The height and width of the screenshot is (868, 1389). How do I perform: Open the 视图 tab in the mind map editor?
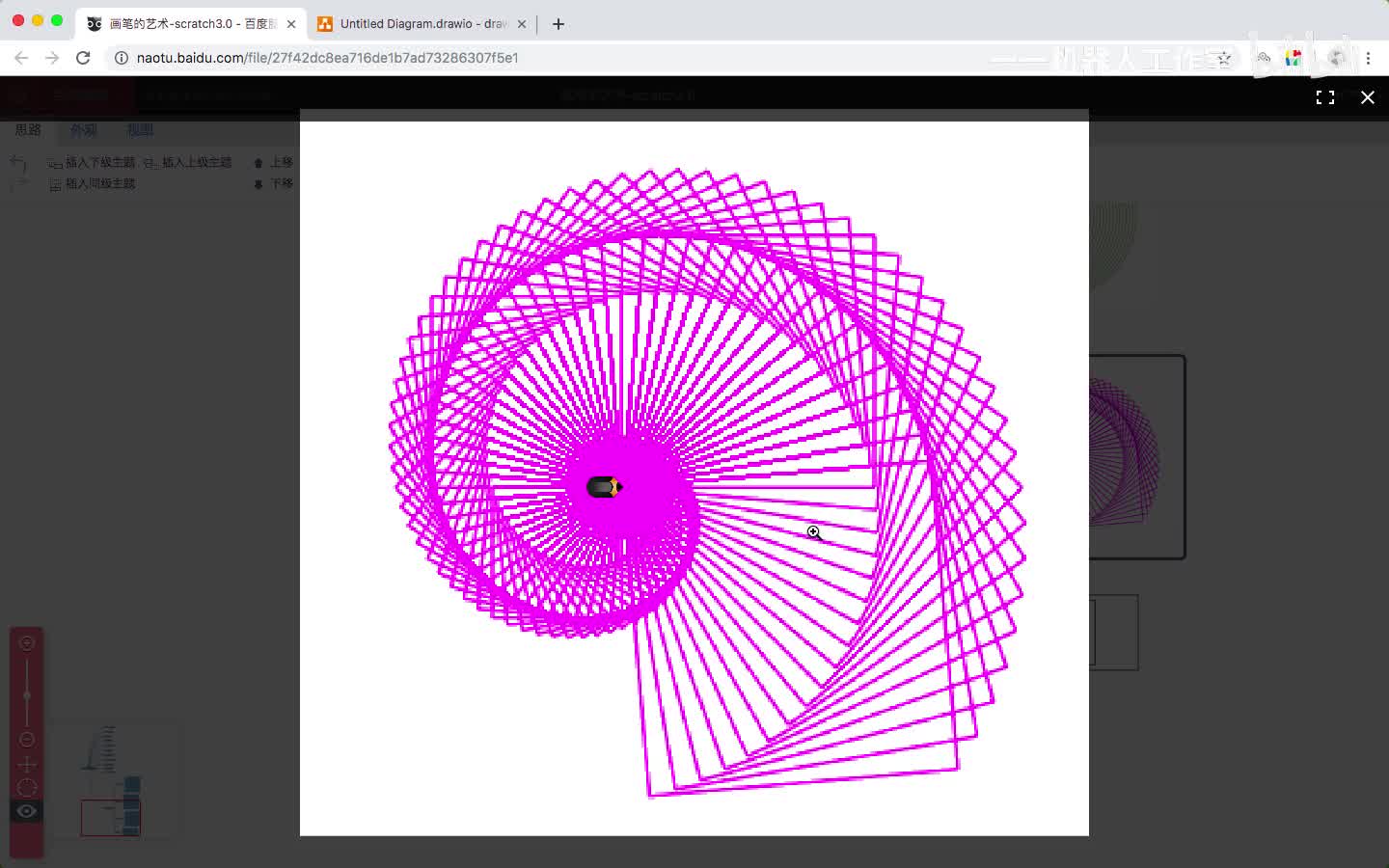pyautogui.click(x=140, y=129)
